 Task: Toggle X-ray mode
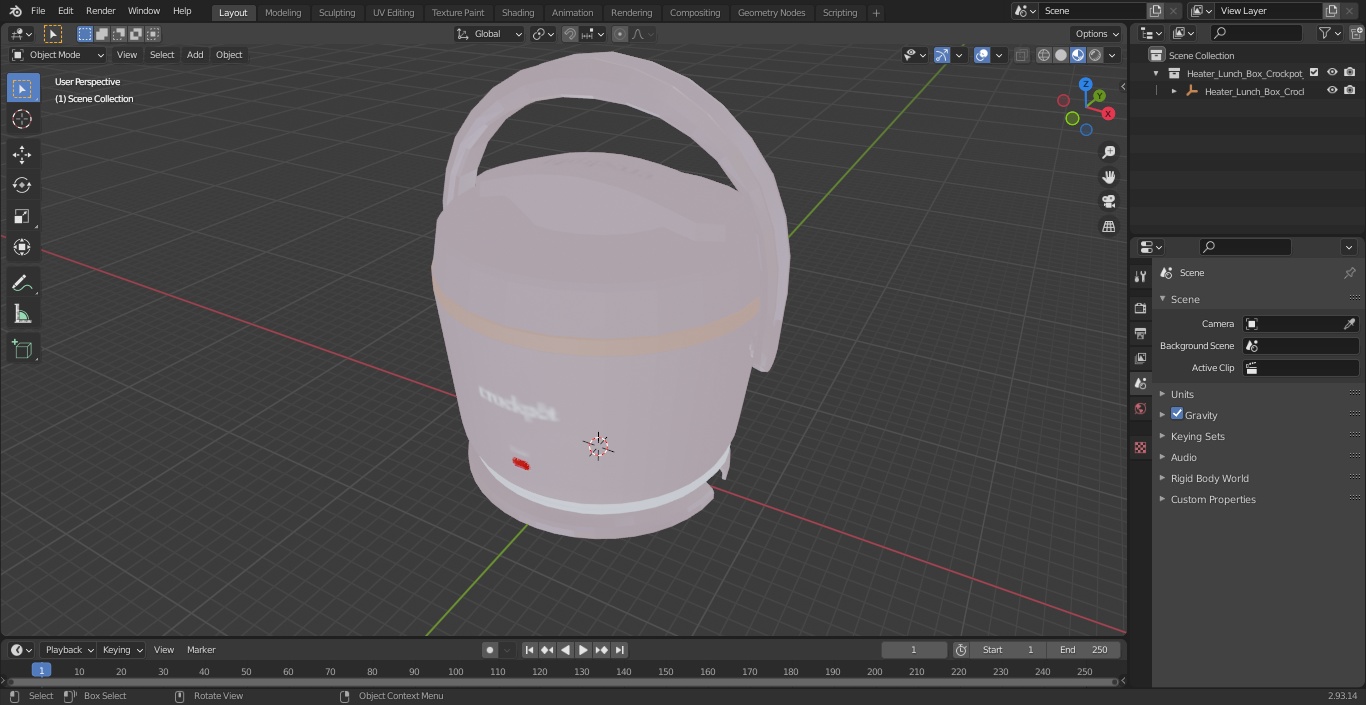pos(1021,55)
